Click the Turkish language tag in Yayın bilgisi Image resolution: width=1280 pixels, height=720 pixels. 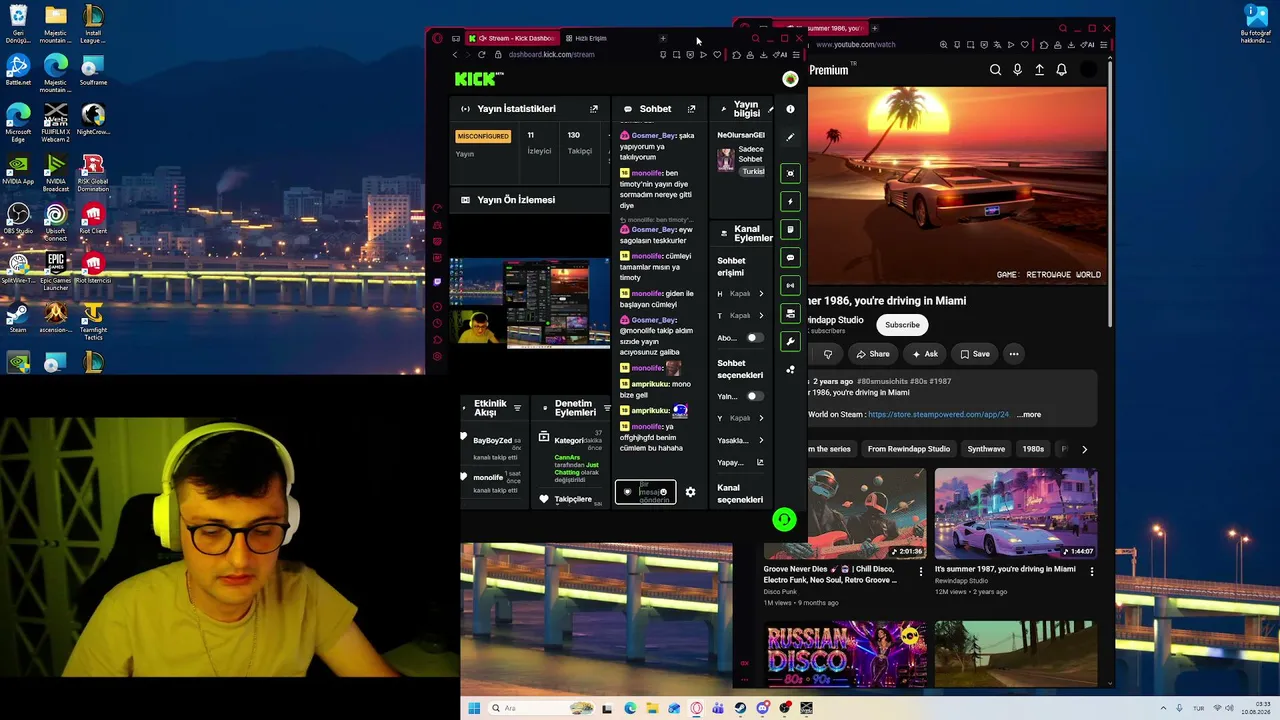click(752, 172)
